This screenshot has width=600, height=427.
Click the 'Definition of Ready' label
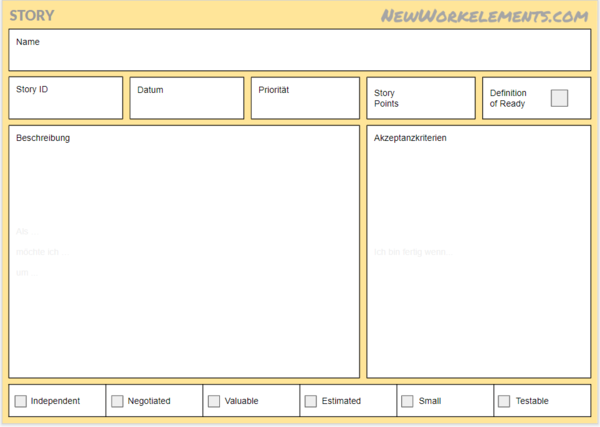[x=508, y=98]
